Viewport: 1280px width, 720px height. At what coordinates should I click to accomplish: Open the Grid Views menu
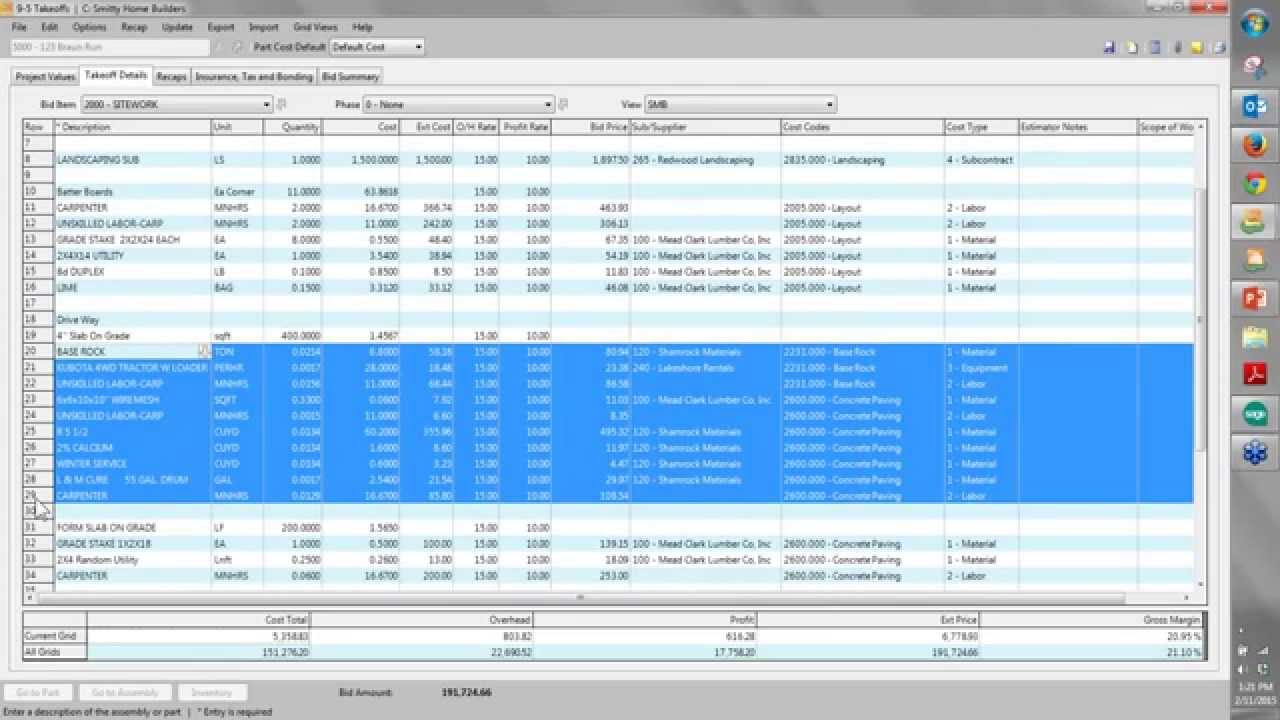coord(316,27)
